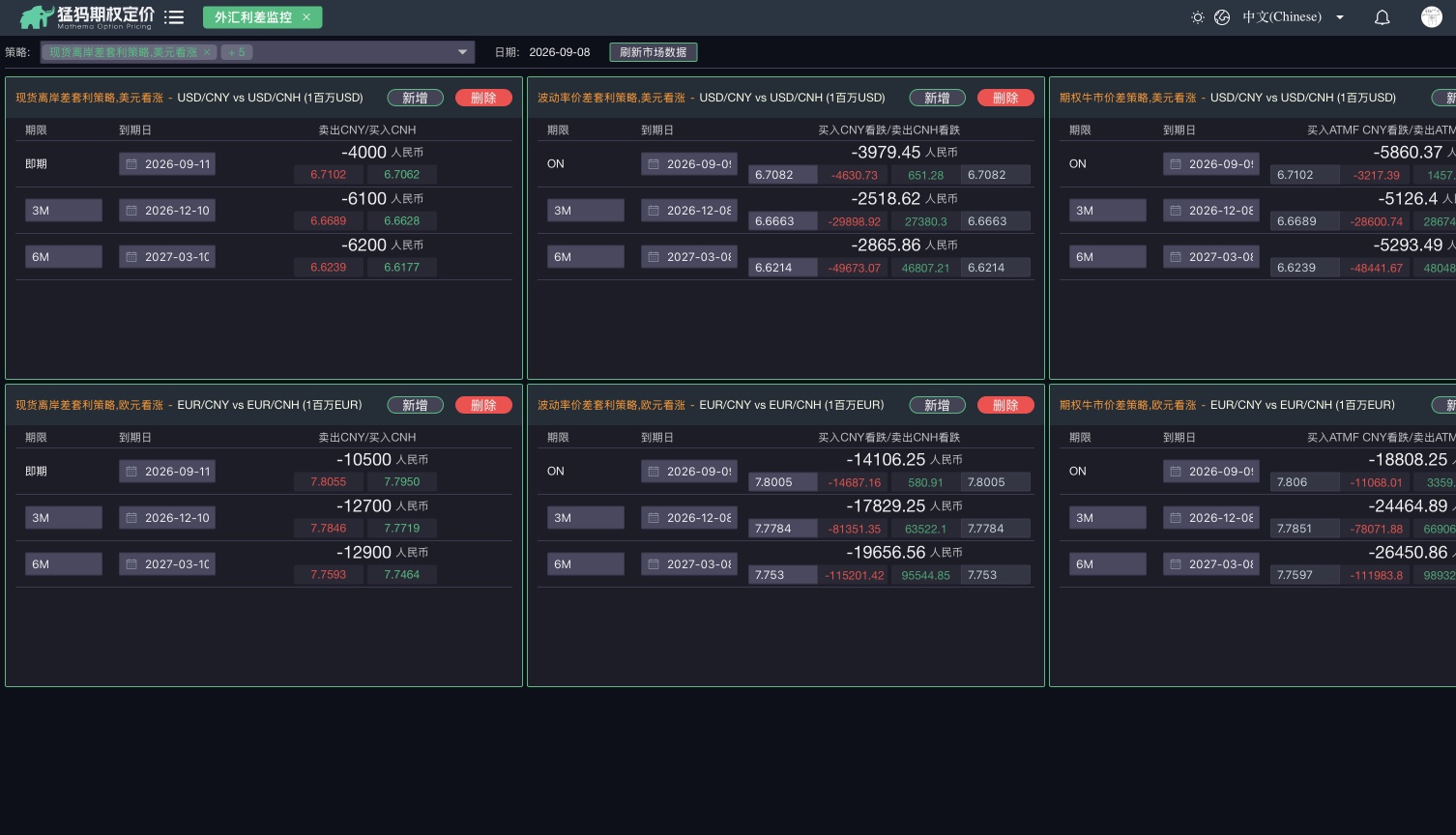Screen dimensions: 1456x835
Task: Open calendar icon of EUR bull-spread ON date
Action: pos(1176,472)
